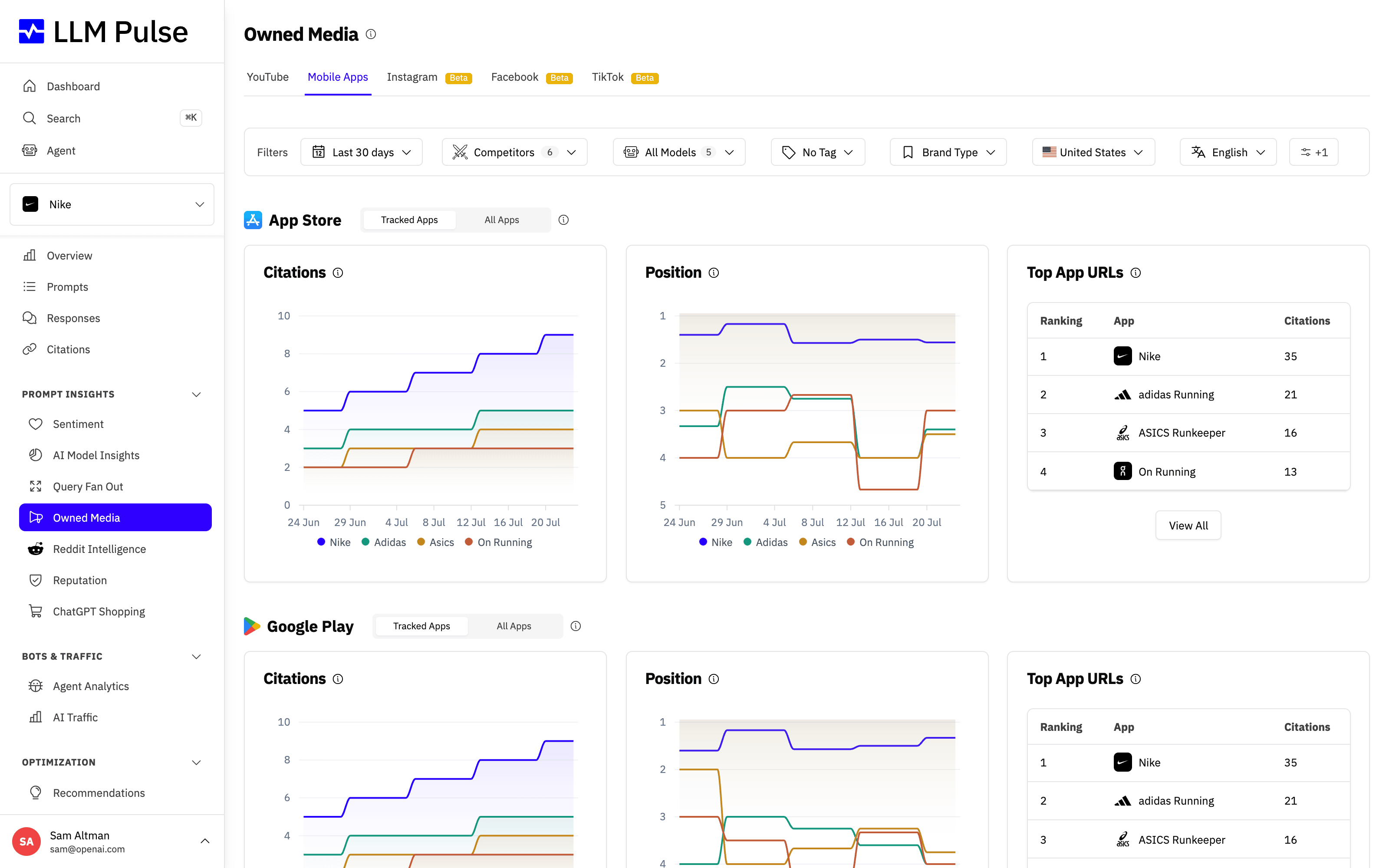Switch App Store view to All Apps
1389x868 pixels.
tap(502, 220)
